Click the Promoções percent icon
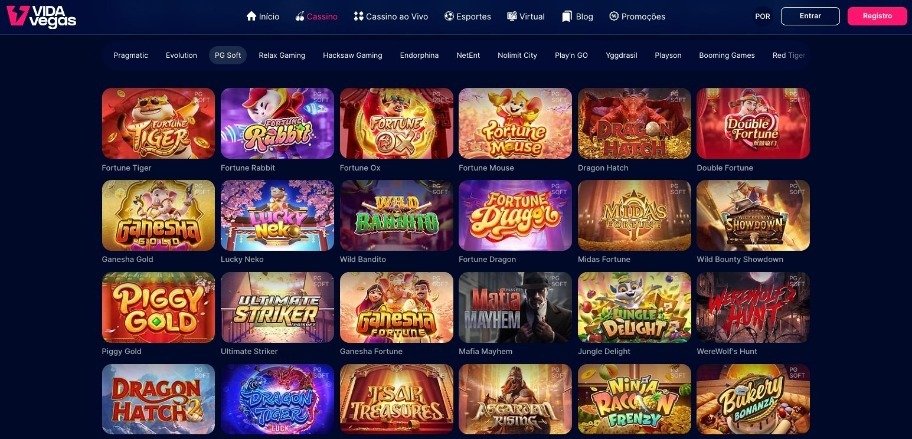 614,16
